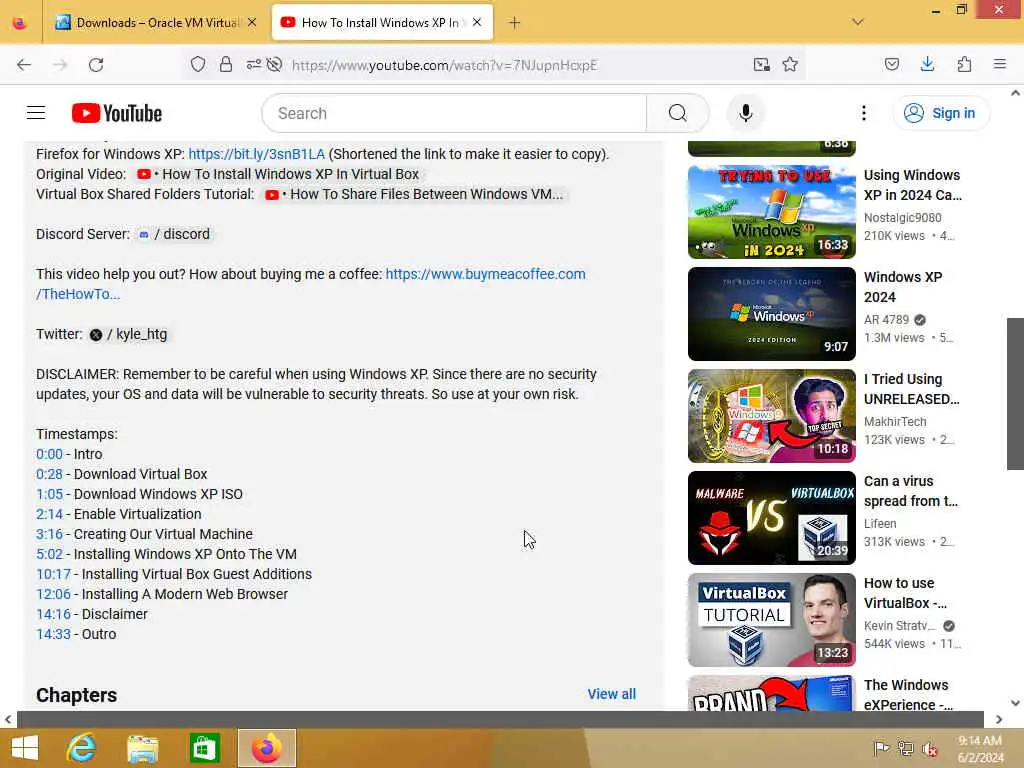Close the How To Install Windows XP tab
1024x768 pixels.
click(477, 22)
